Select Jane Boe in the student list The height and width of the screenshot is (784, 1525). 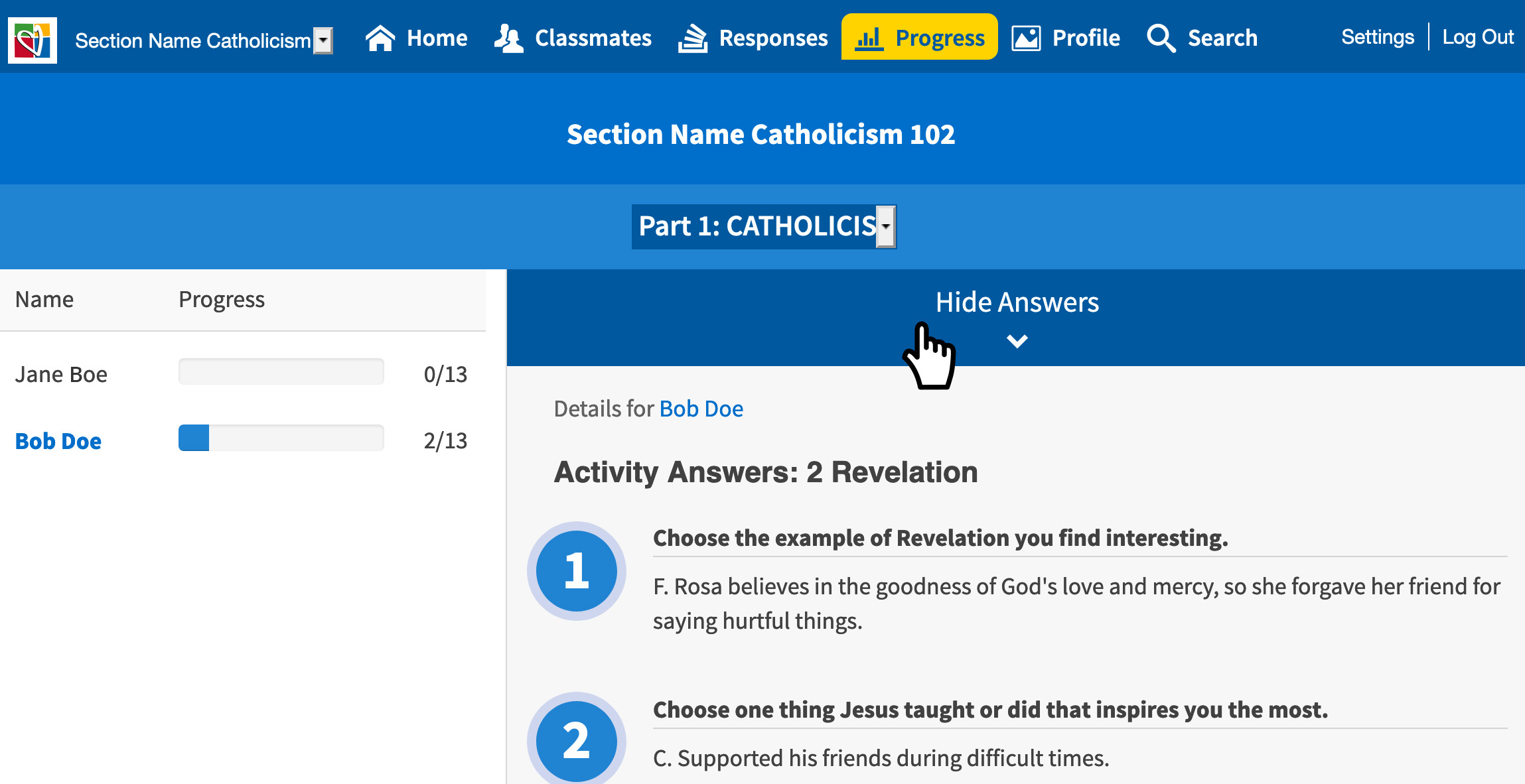[x=61, y=375]
